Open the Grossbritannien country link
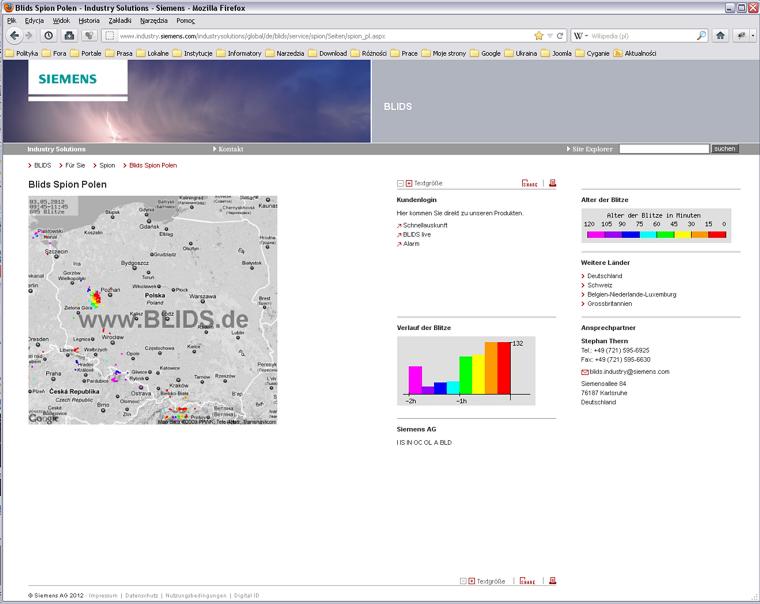Viewport: 760px width, 604px height. [610, 303]
